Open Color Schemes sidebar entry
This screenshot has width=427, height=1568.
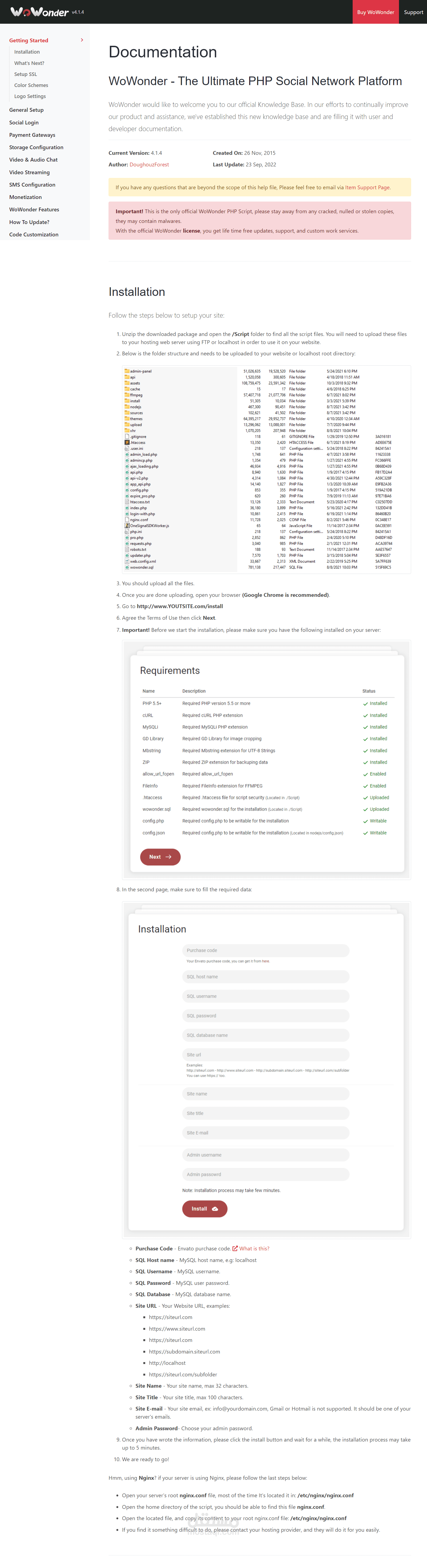pyautogui.click(x=31, y=85)
